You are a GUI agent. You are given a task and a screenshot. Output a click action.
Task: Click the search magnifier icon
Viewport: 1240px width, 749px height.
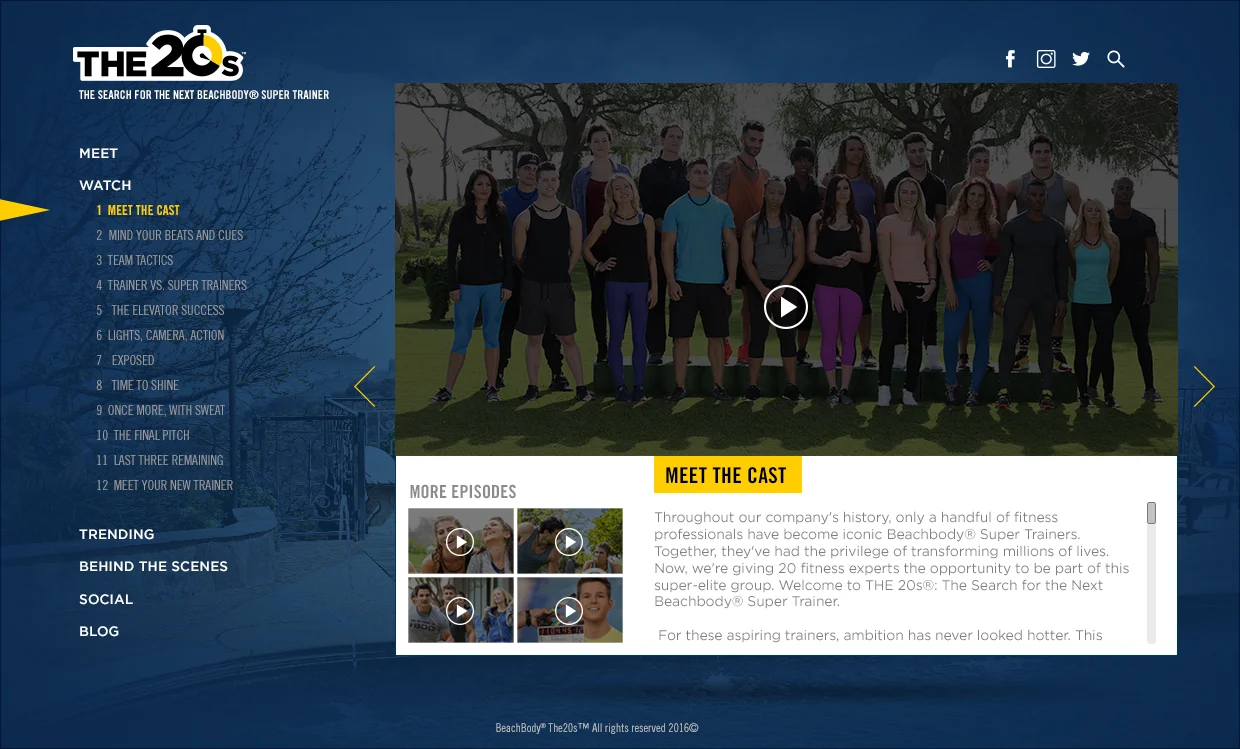tap(1116, 59)
